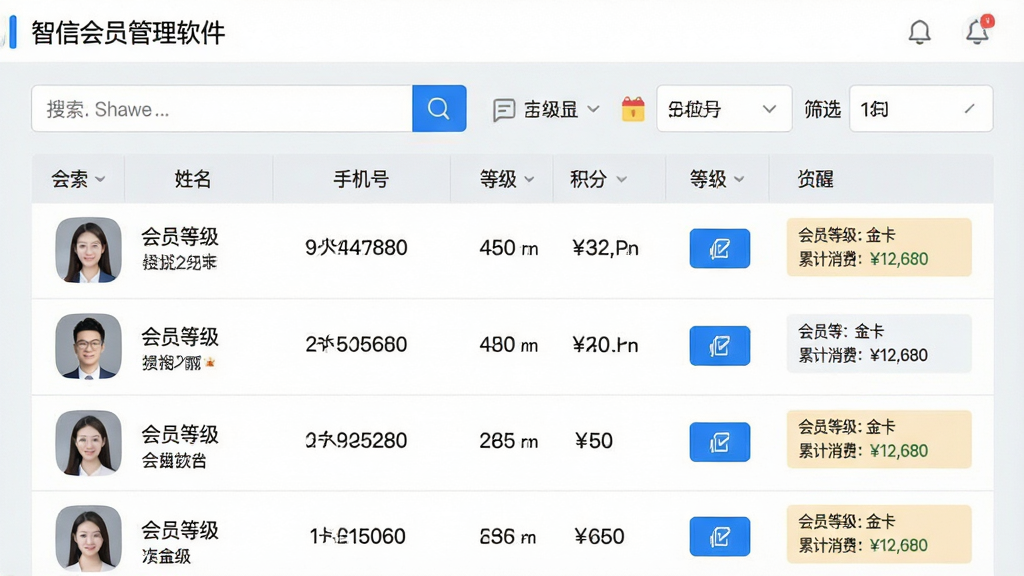Click the "480 m" value
Image resolution: width=1024 pixels, height=576 pixels.
[x=509, y=344]
